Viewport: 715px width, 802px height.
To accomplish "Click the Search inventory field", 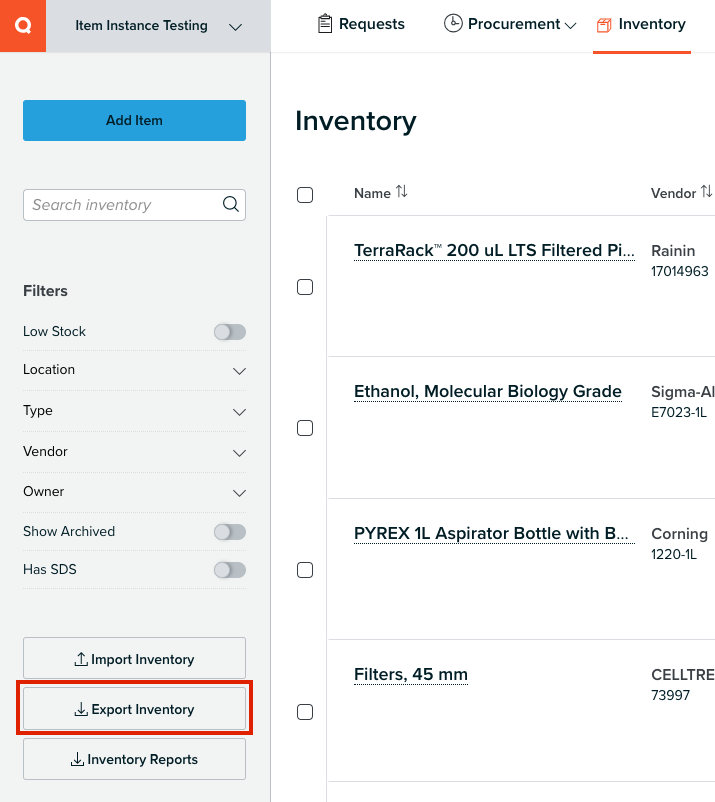I will click(135, 205).
